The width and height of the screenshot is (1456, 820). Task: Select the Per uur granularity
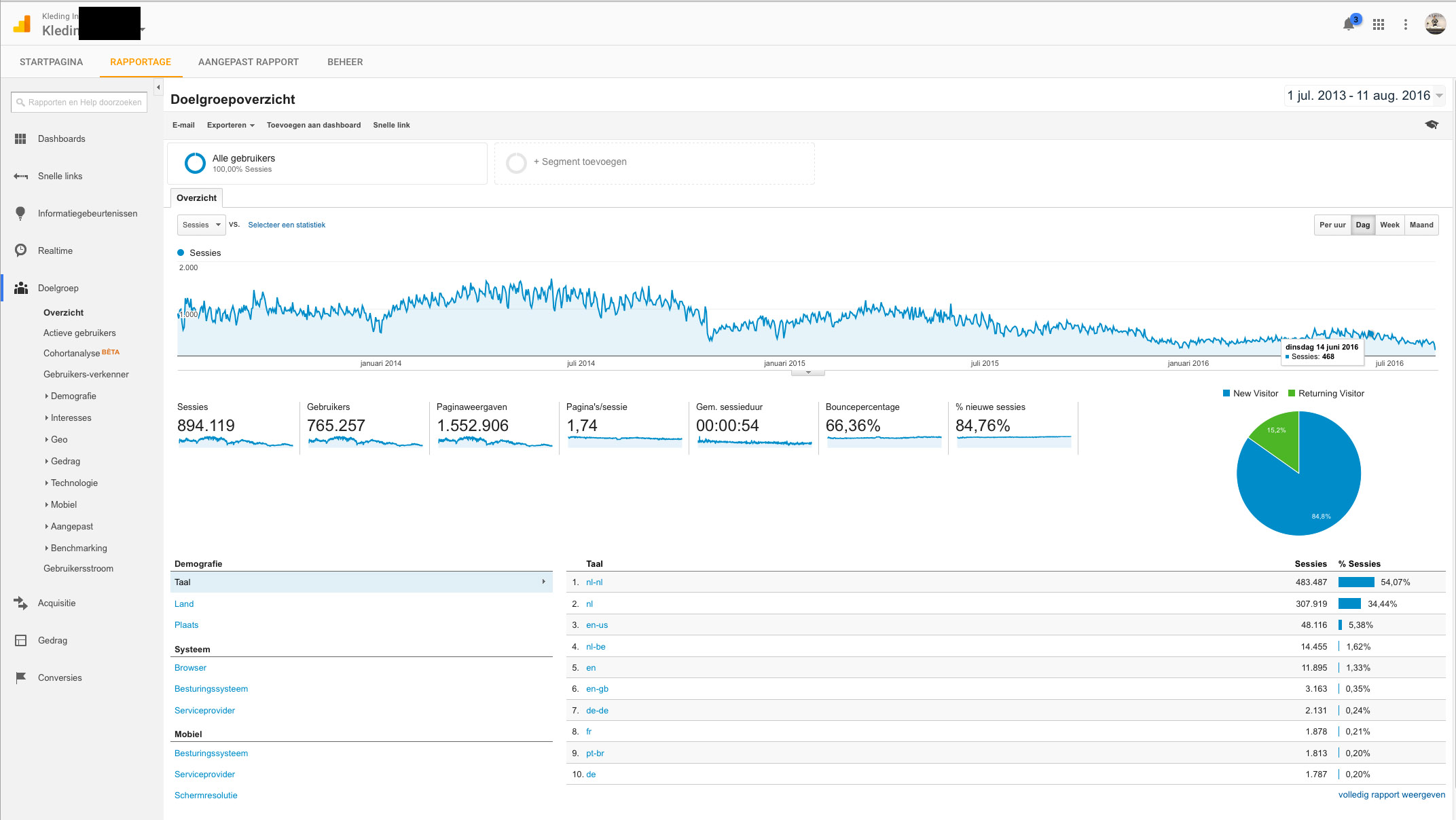[1332, 225]
